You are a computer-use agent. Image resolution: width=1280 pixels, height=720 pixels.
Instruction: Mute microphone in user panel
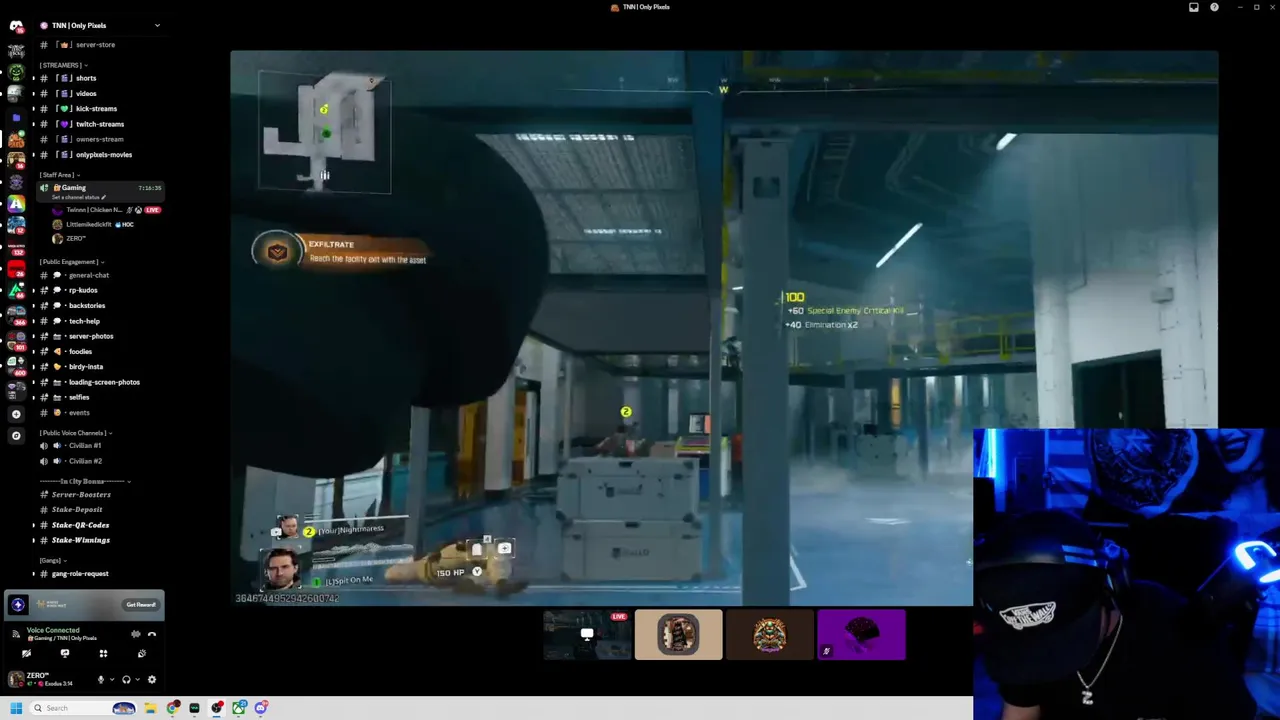click(x=100, y=680)
